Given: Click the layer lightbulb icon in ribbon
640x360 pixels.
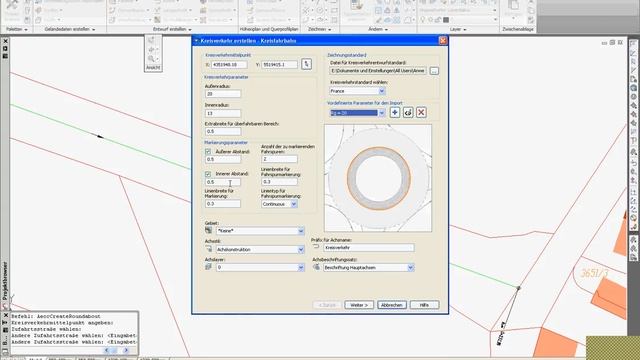Looking at the screenshot, I should (423, 20).
